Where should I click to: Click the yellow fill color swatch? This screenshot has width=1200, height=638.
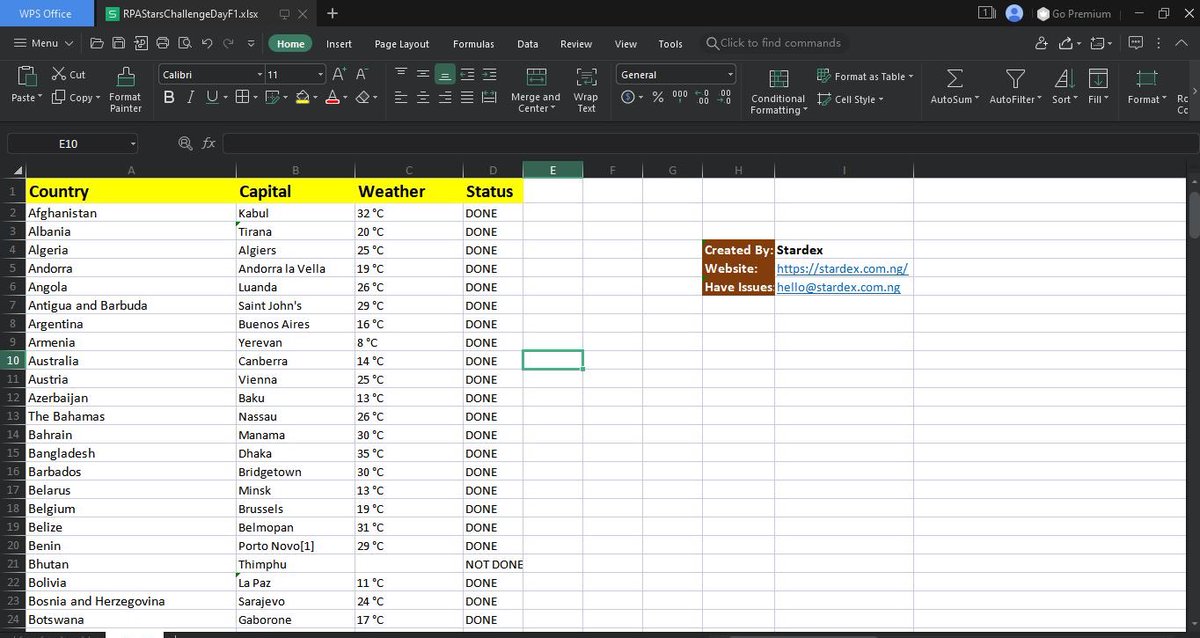point(304,98)
